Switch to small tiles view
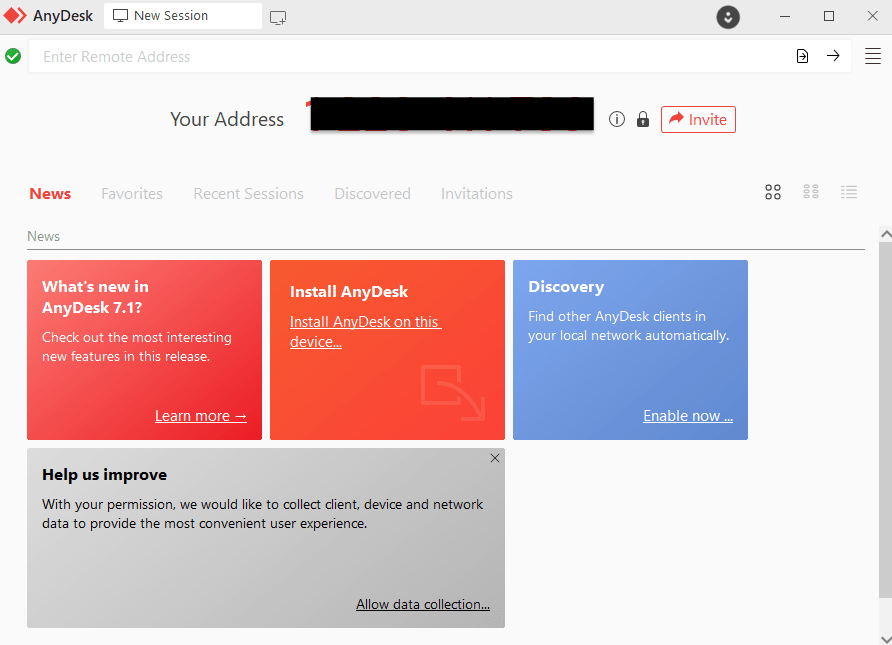Image resolution: width=892 pixels, height=645 pixels. click(811, 192)
